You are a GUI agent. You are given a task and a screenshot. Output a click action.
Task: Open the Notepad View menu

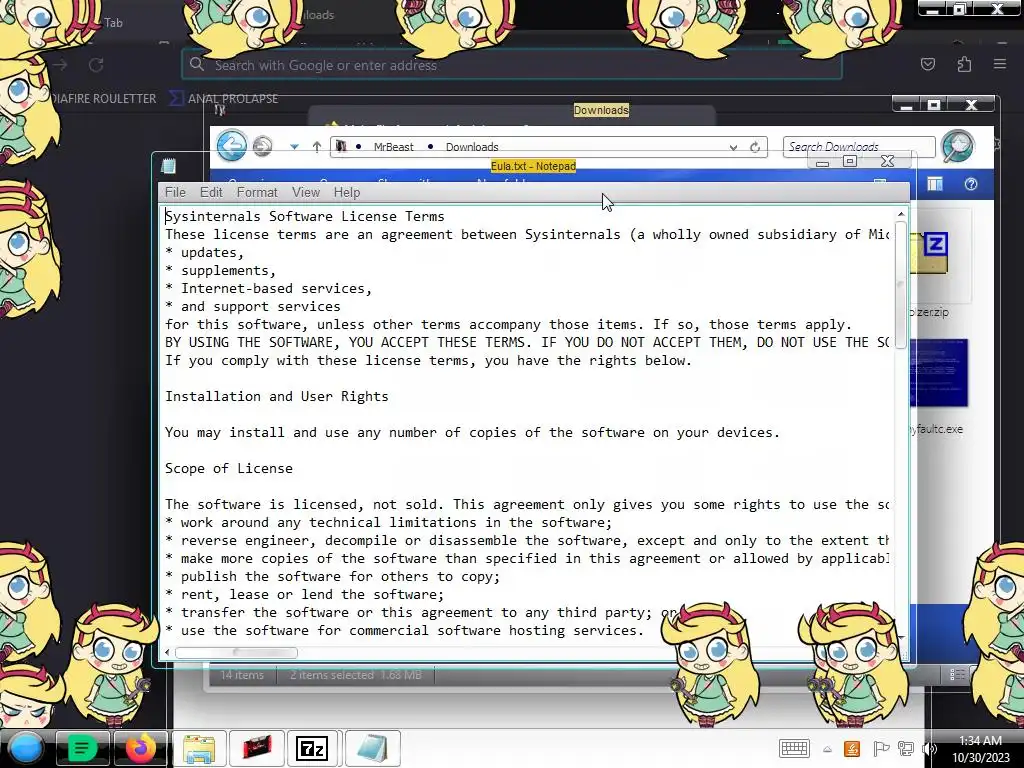point(306,192)
